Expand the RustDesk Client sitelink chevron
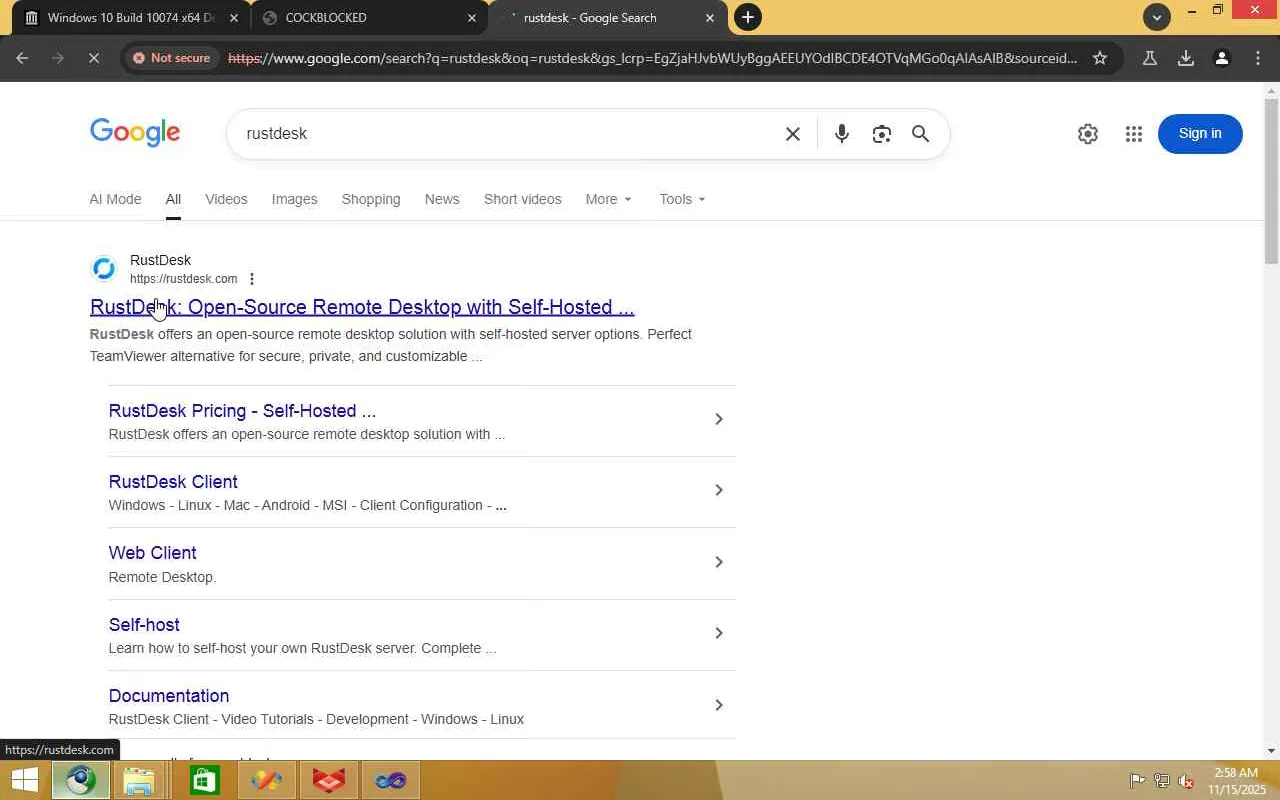The image size is (1280, 800). click(718, 490)
